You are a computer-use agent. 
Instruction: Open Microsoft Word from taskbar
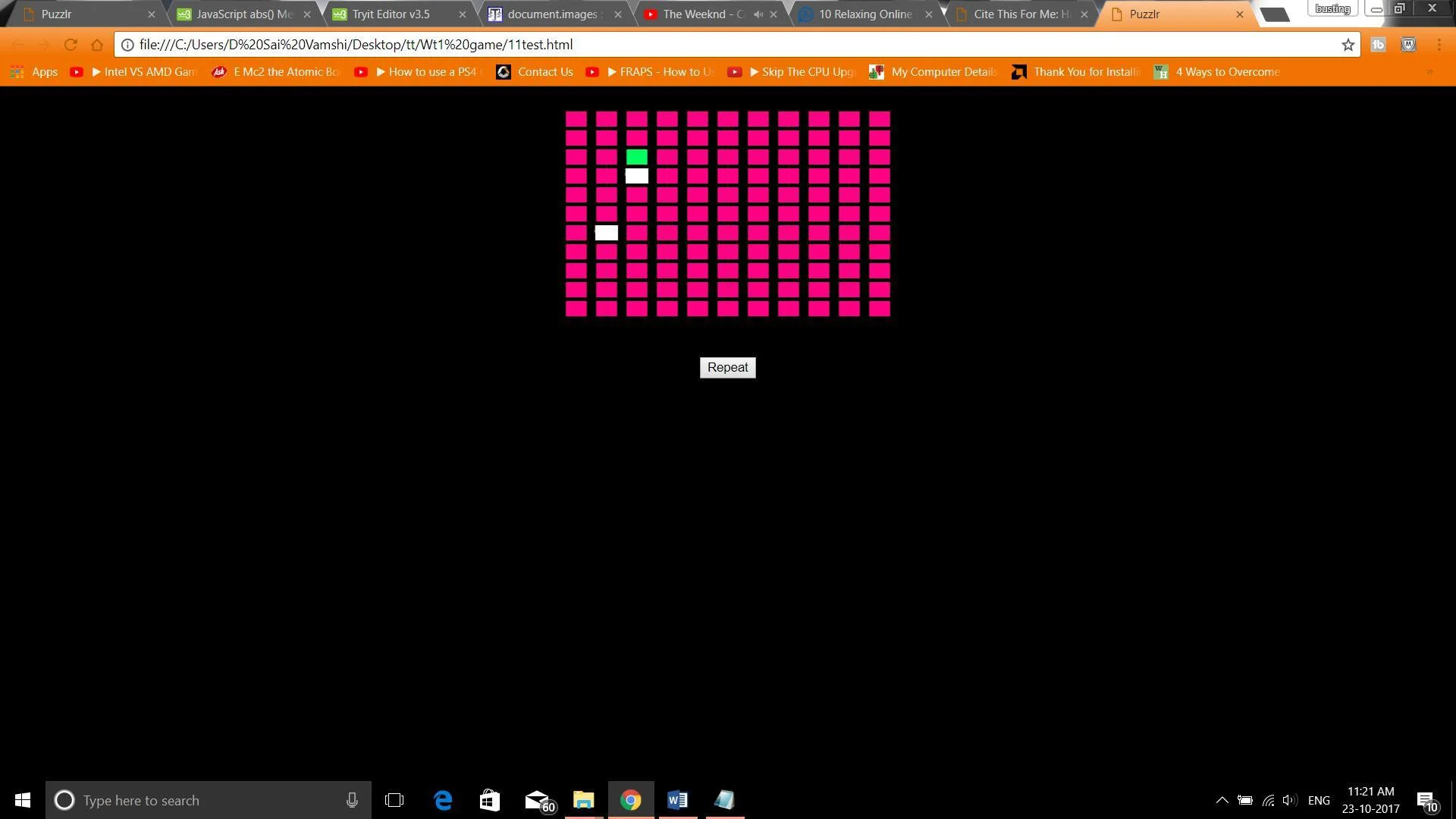(678, 800)
